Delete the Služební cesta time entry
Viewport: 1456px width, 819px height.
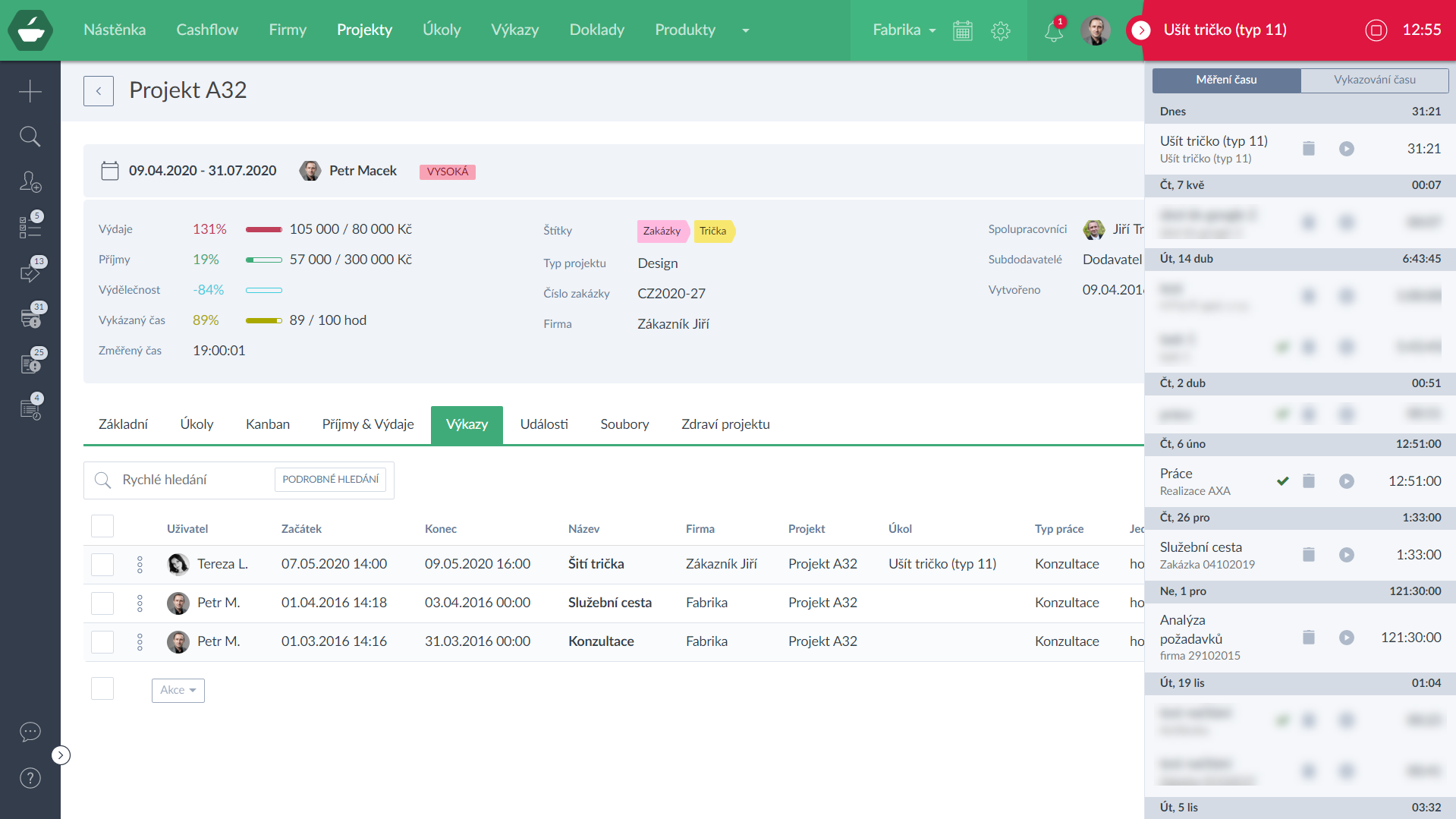(x=1308, y=555)
